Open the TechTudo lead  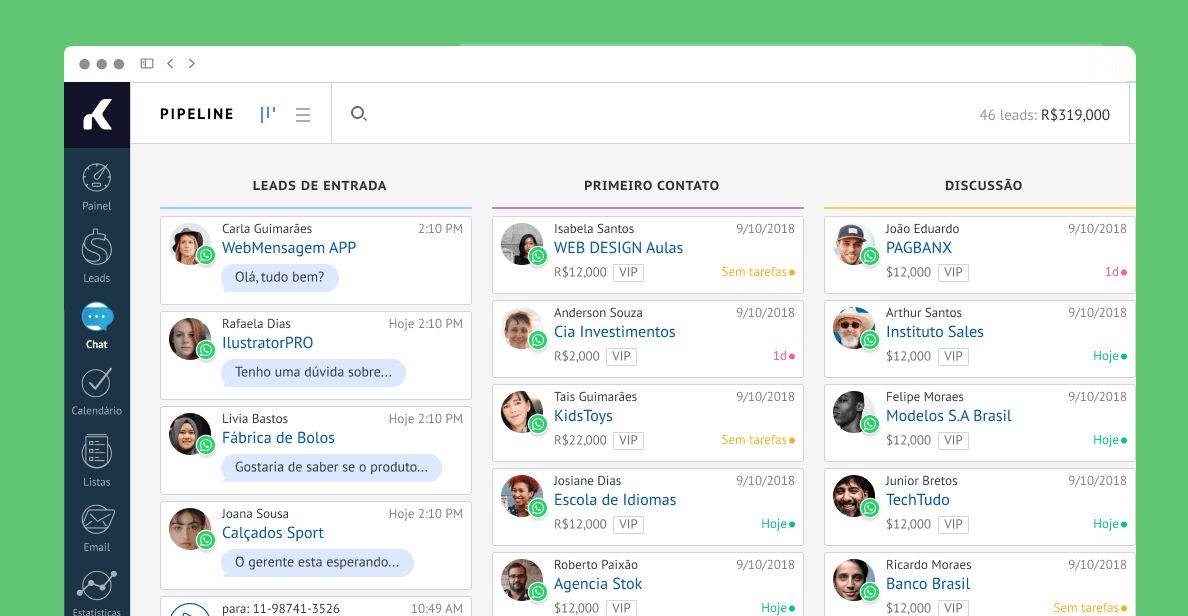[918, 500]
